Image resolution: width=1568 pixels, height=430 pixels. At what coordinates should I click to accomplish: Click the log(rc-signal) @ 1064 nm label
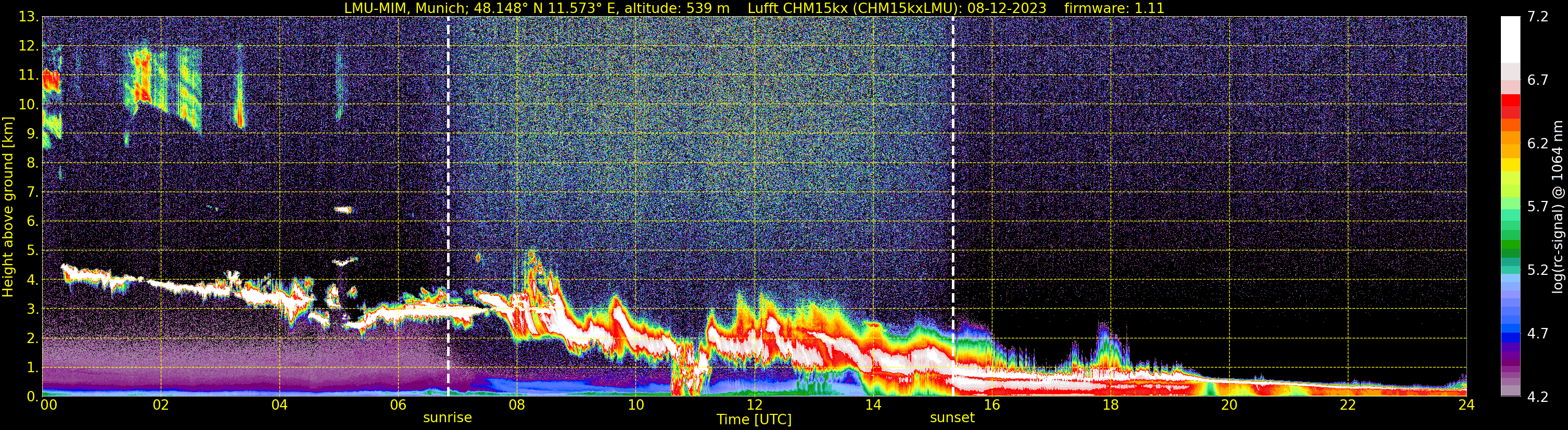point(1557,207)
